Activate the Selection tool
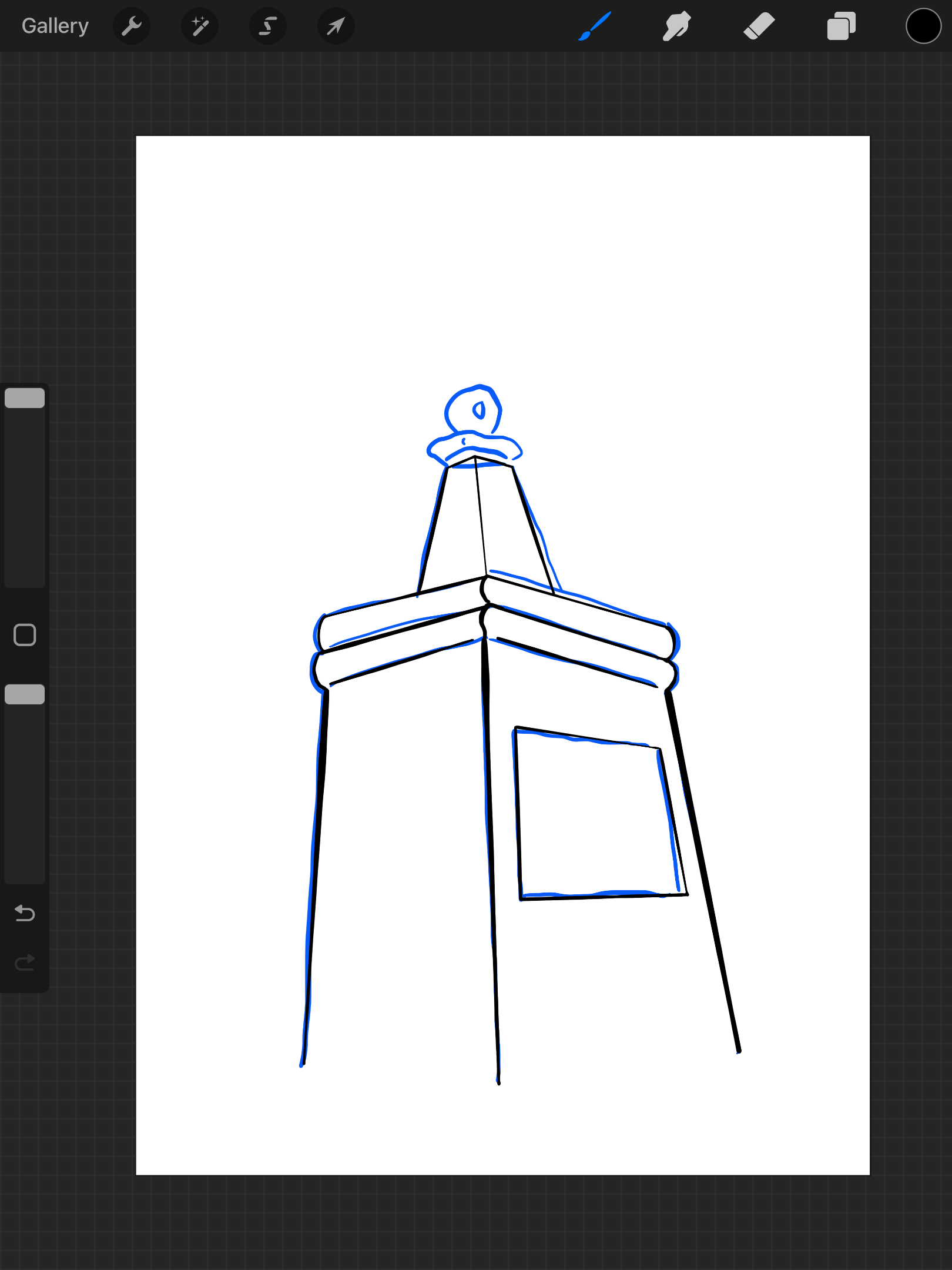 [x=268, y=26]
